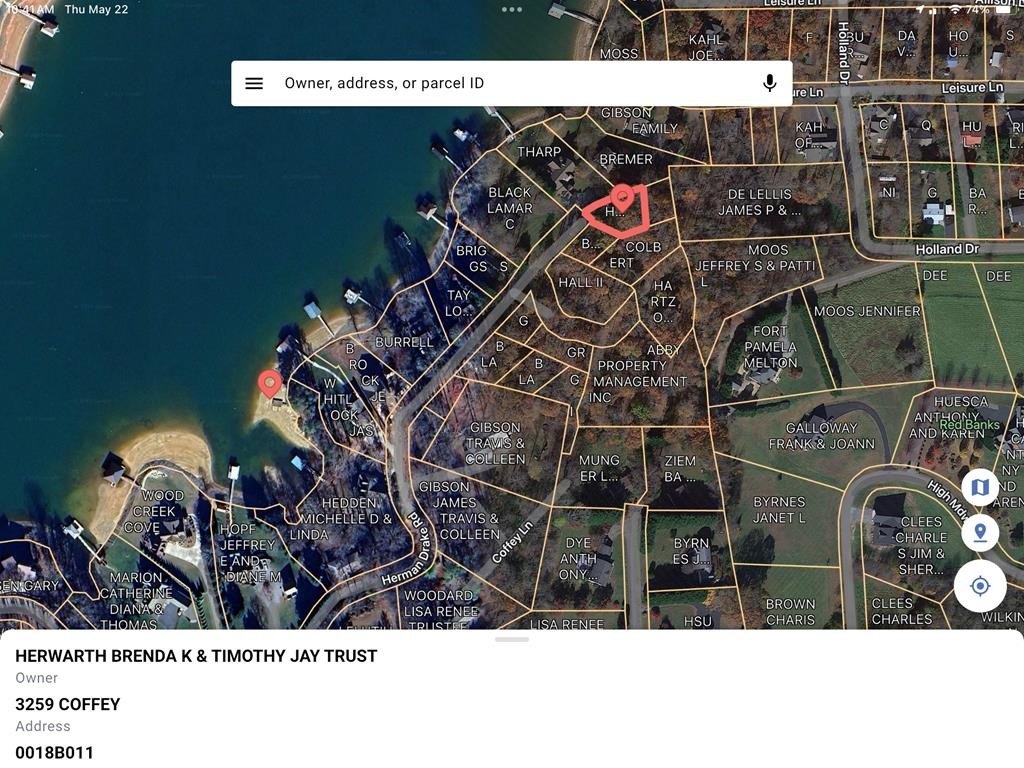Screen dimensions: 1024x768
Task: Select the MOOS JENNIFER parcel
Action: point(867,312)
